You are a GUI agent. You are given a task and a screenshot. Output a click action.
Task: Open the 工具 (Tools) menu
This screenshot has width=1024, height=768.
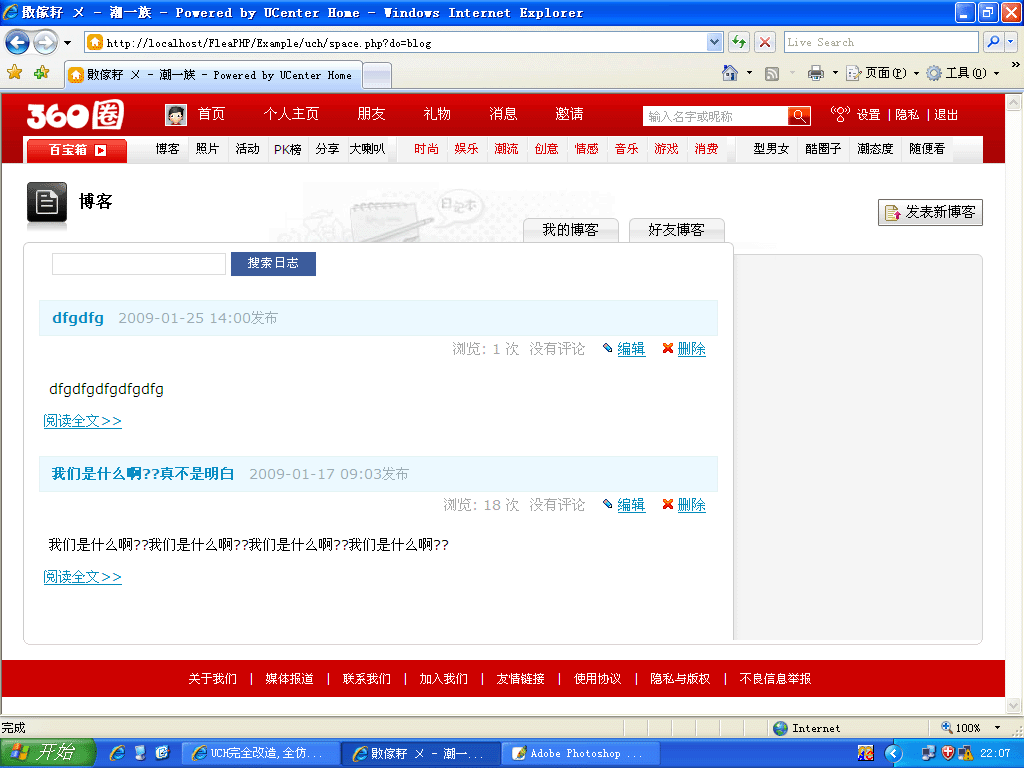[x=962, y=73]
